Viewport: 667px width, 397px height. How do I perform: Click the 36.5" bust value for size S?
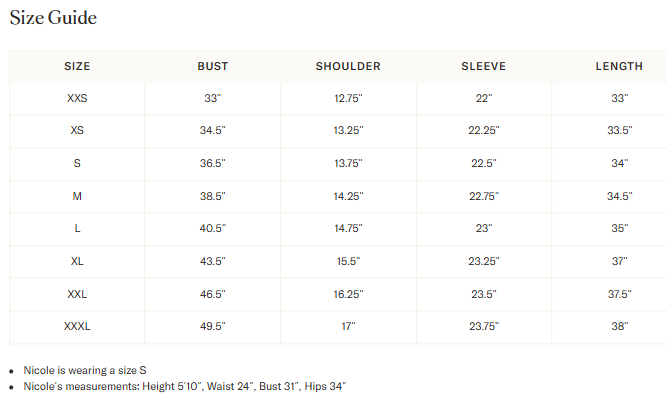(213, 163)
